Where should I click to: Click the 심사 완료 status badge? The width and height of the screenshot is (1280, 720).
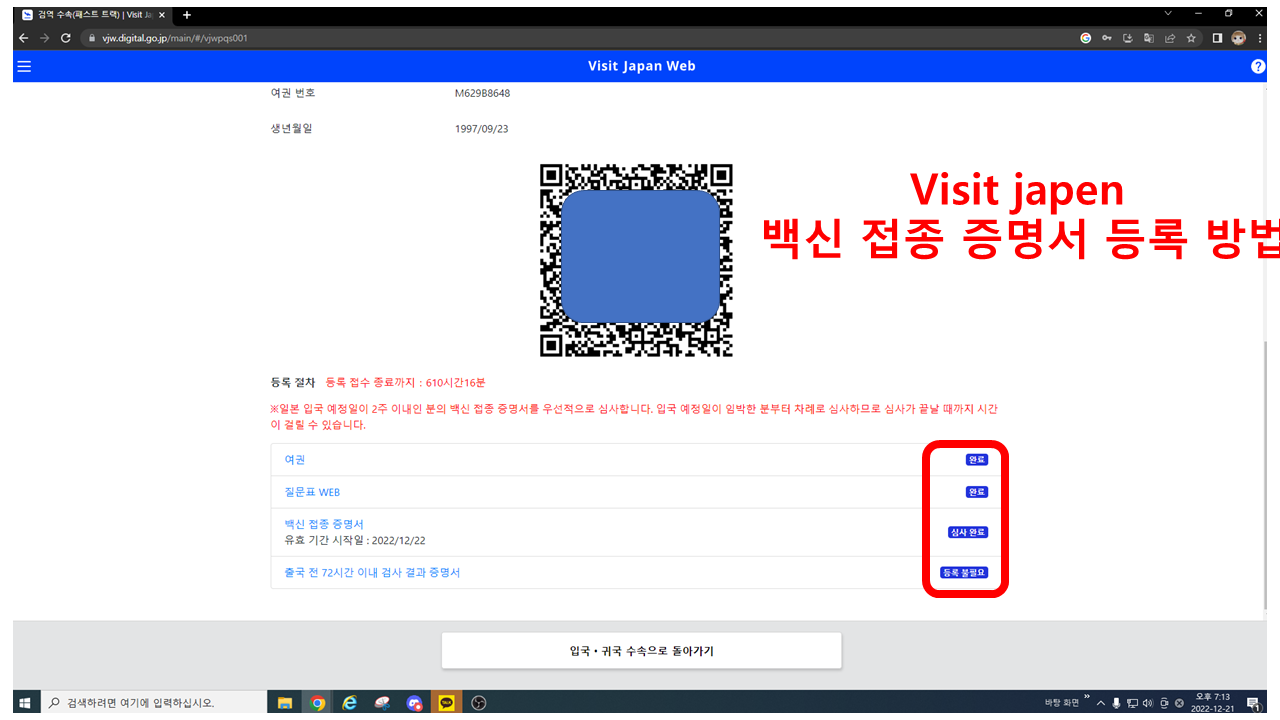tap(968, 532)
